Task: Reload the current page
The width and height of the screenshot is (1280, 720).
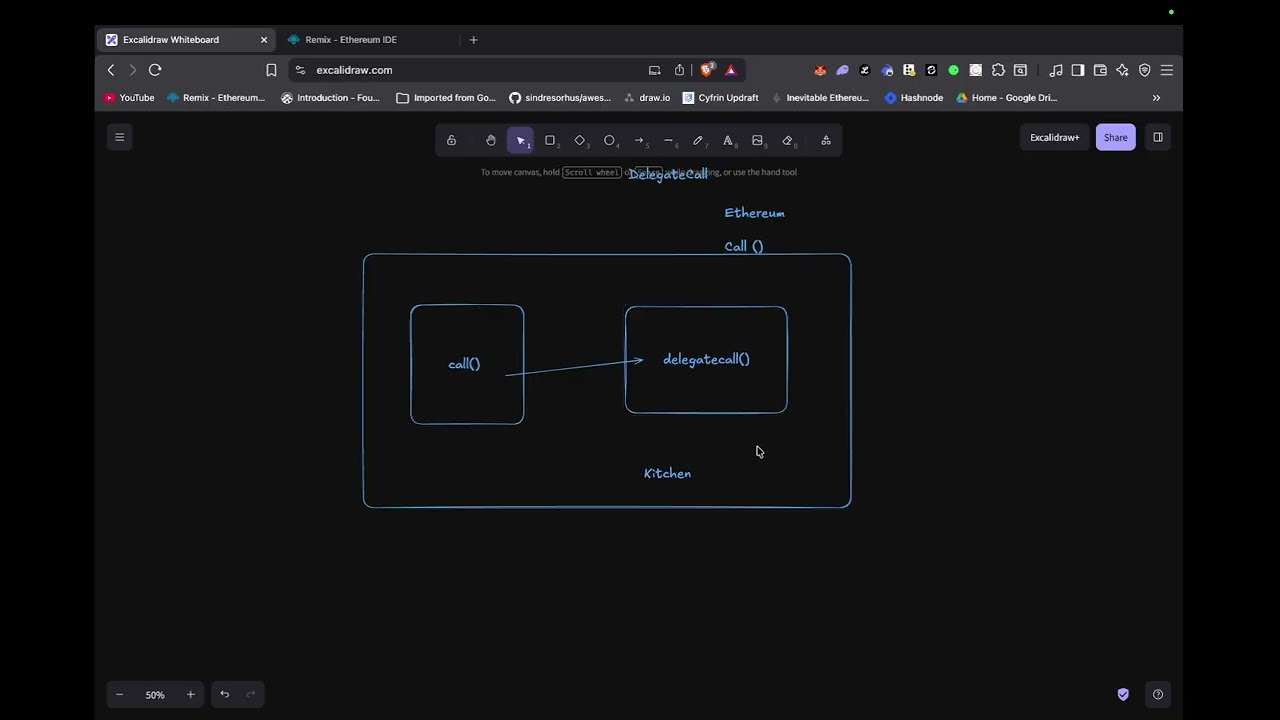Action: 155,70
